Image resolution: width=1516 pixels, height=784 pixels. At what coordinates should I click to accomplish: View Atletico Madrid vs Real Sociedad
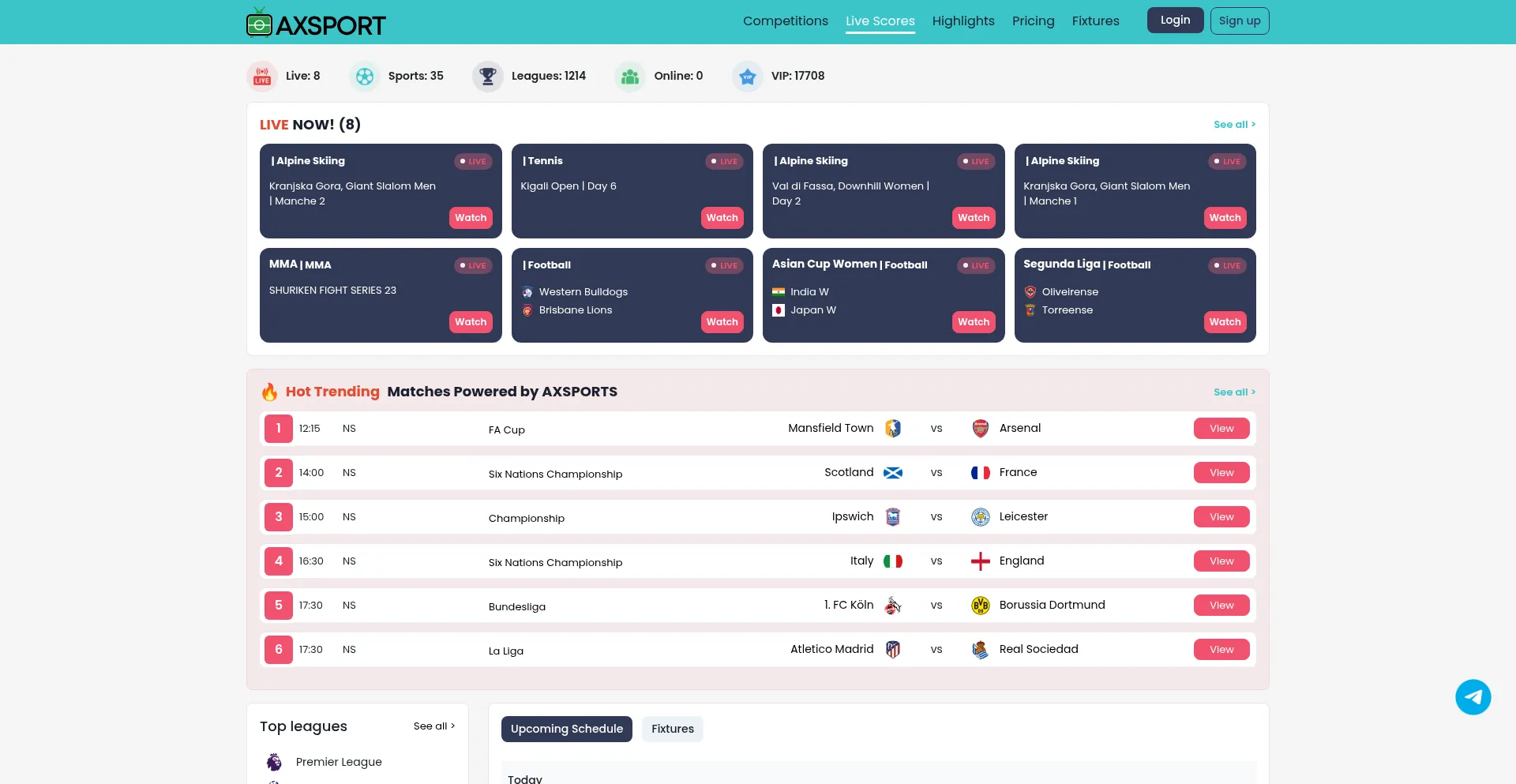tap(1221, 650)
